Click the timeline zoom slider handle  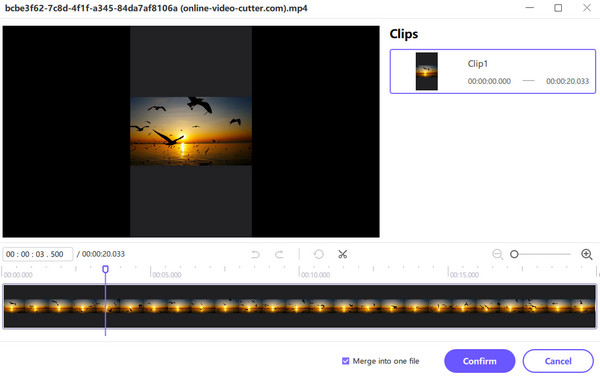point(514,254)
